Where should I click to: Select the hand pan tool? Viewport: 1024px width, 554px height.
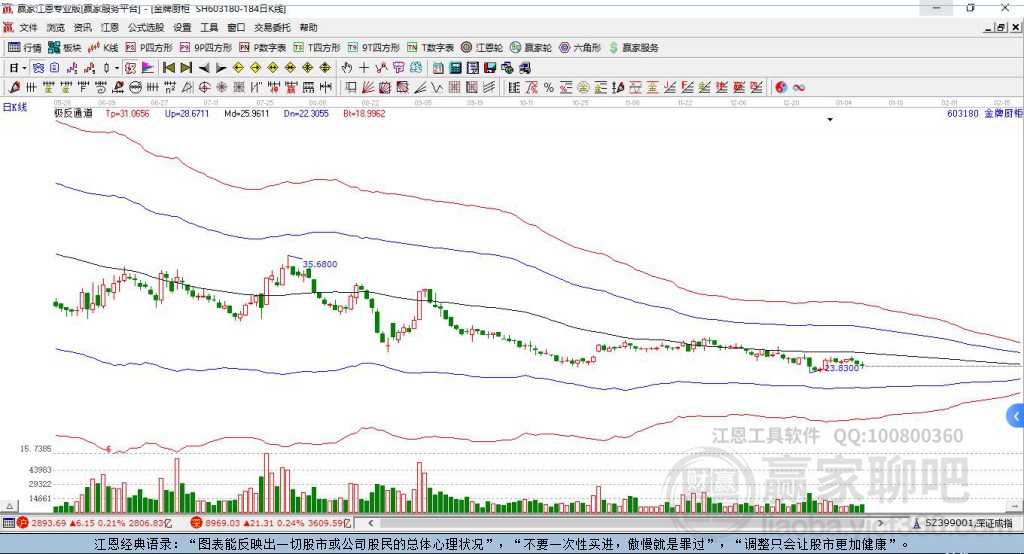(x=347, y=68)
